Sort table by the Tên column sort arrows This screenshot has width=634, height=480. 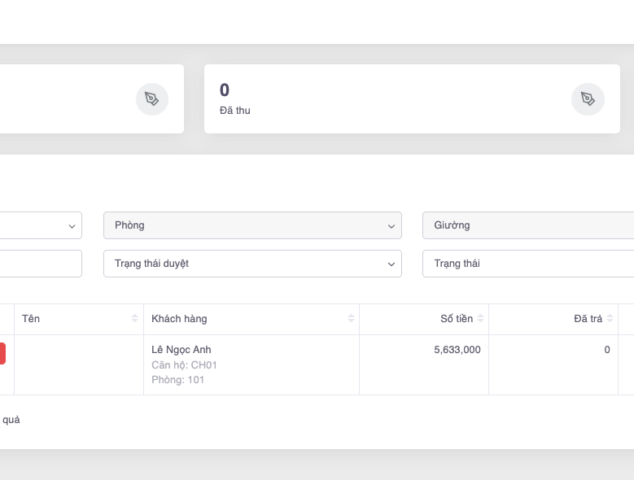(x=135, y=319)
